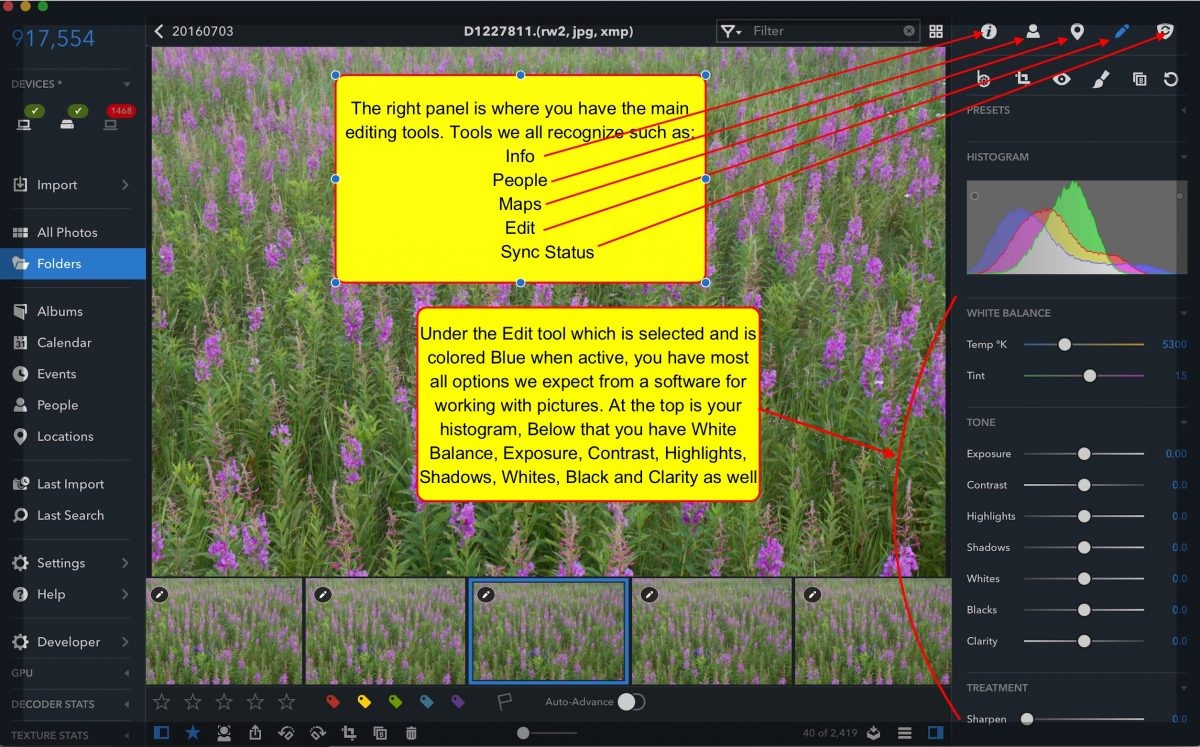Viewport: 1200px width, 747px height.
Task: Apply the red color tag
Action: tap(334, 702)
